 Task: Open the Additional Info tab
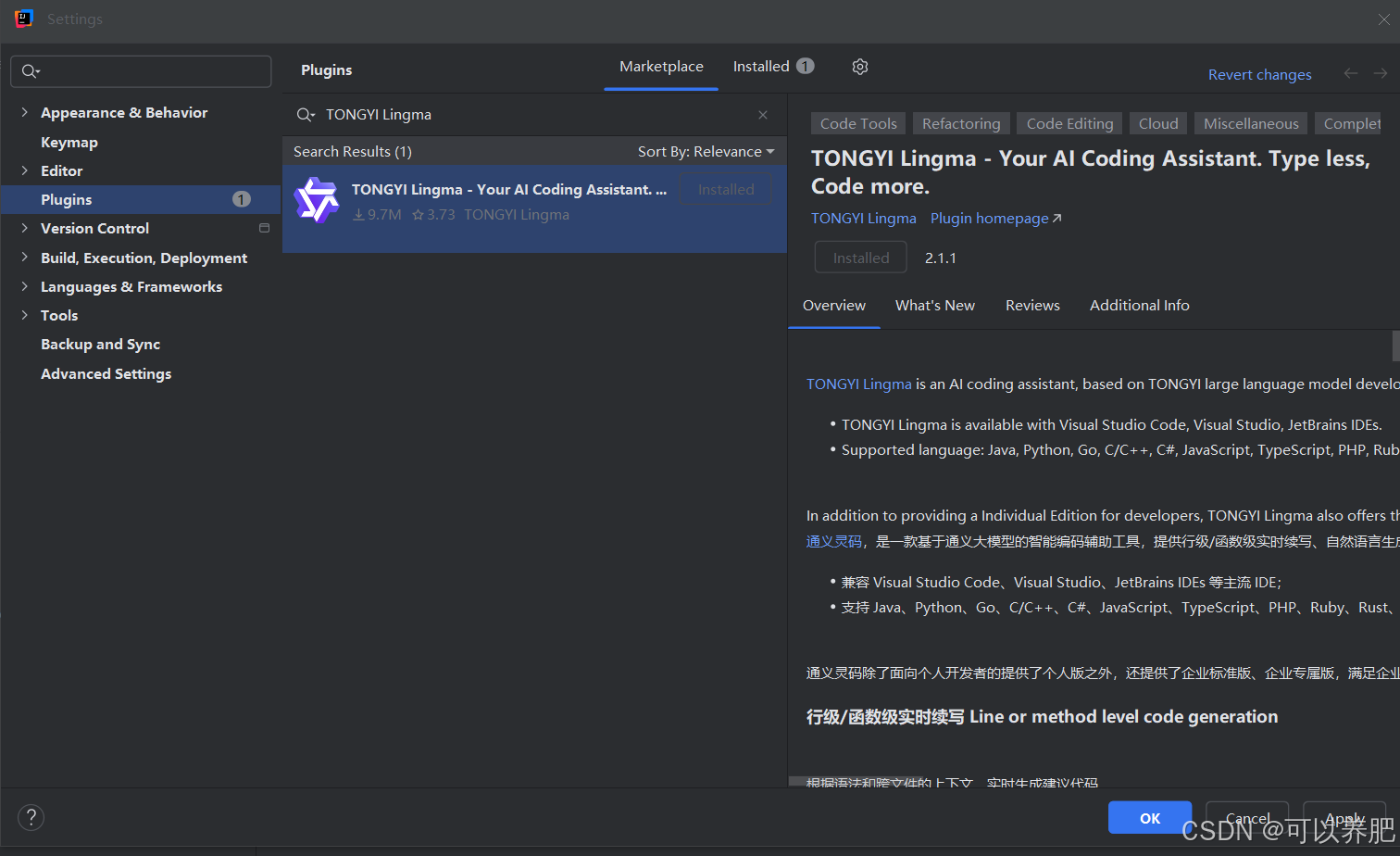coord(1140,306)
